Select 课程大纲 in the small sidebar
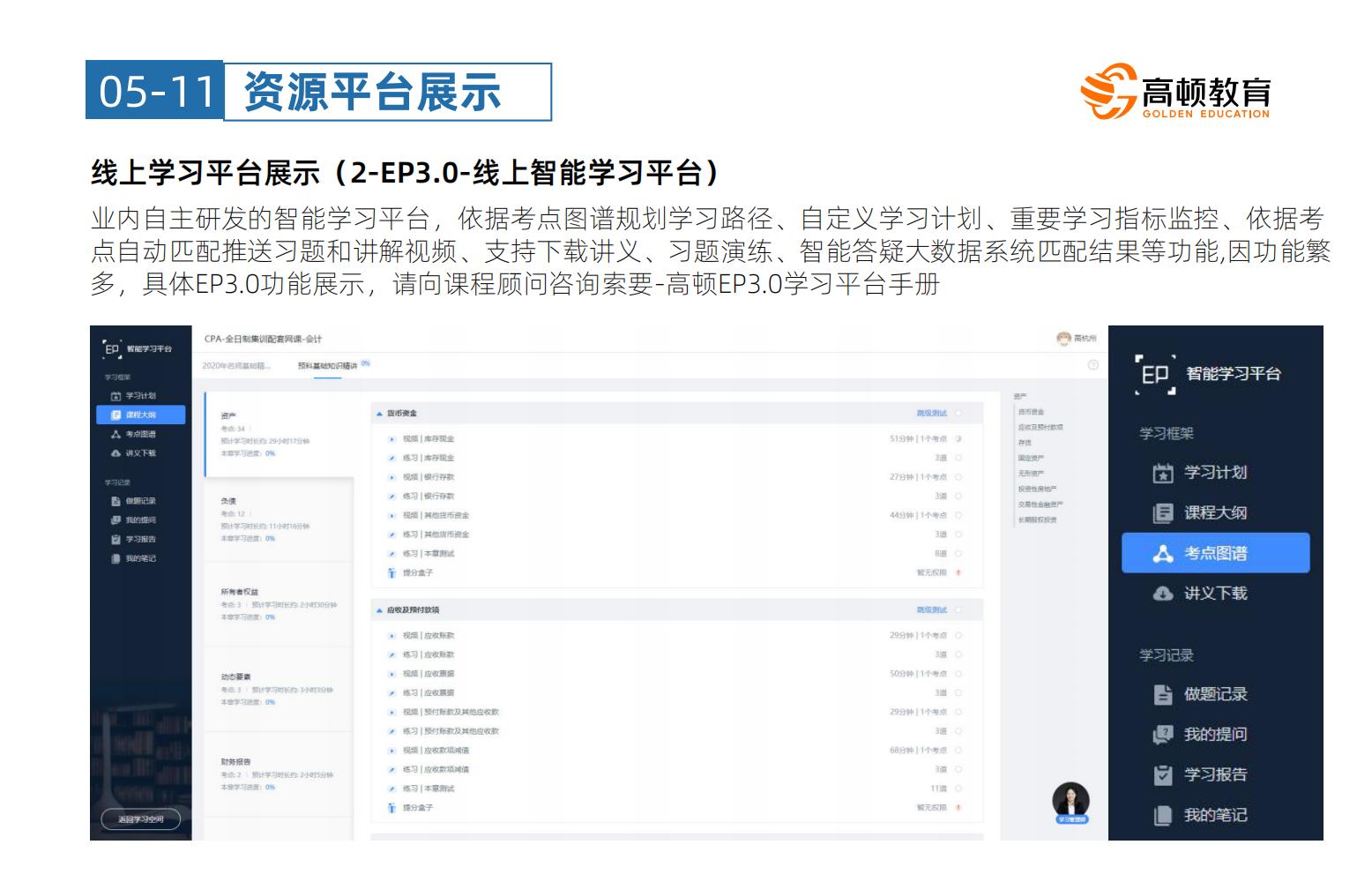Screen dimensions: 1372x882 (140, 415)
